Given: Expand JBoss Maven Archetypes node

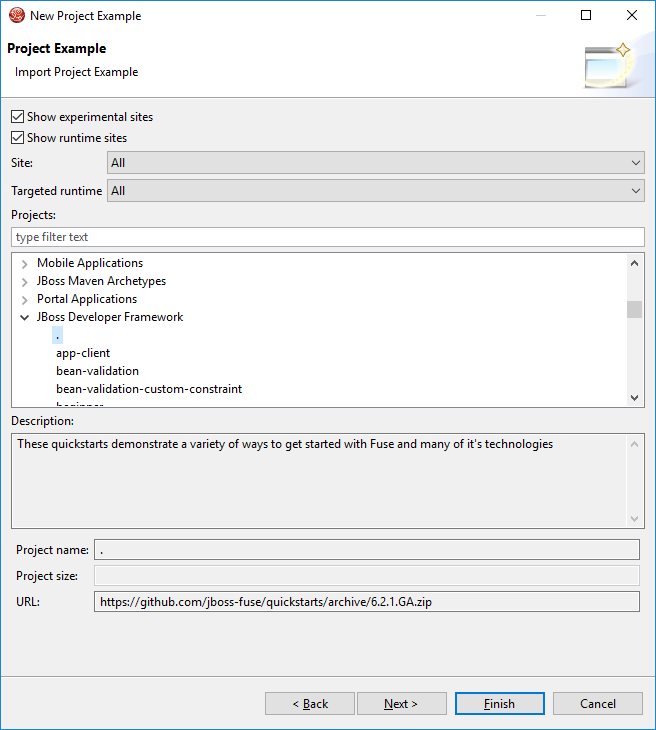Looking at the screenshot, I should click(25, 282).
